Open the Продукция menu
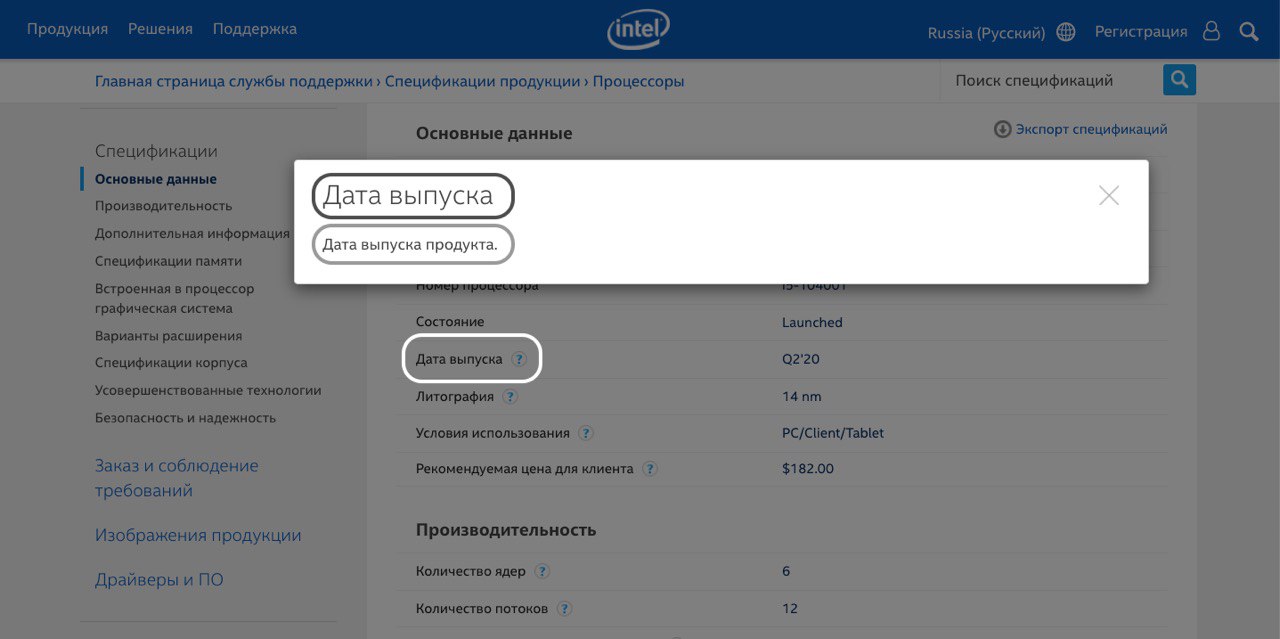The image size is (1280, 639). [67, 29]
